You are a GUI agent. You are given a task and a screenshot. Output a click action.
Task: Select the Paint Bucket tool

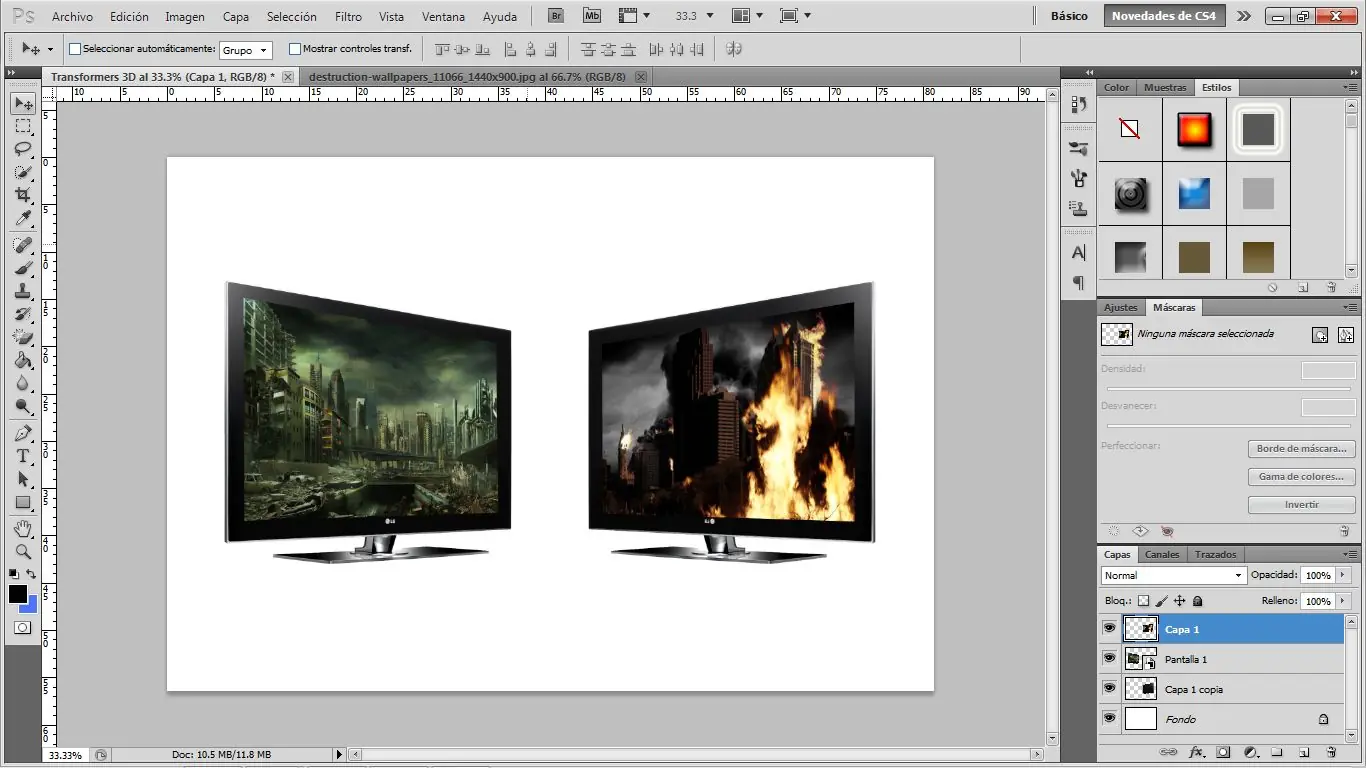tap(23, 360)
